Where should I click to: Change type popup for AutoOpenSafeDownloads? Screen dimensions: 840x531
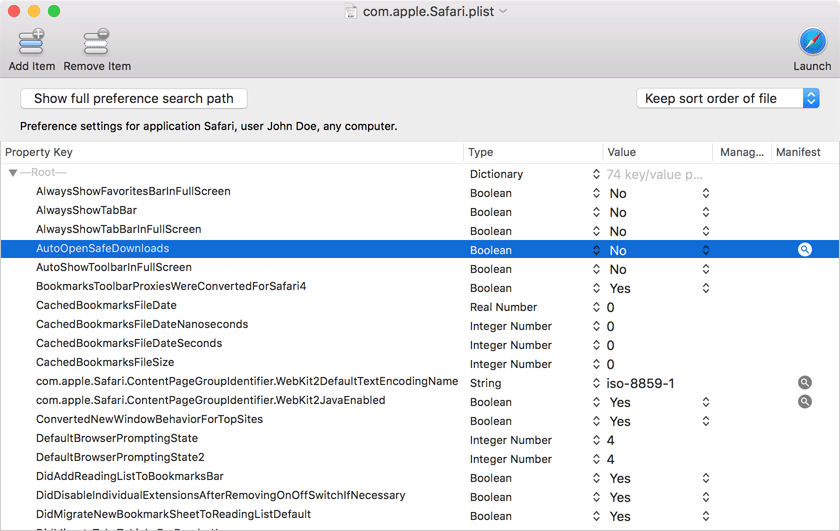point(596,250)
